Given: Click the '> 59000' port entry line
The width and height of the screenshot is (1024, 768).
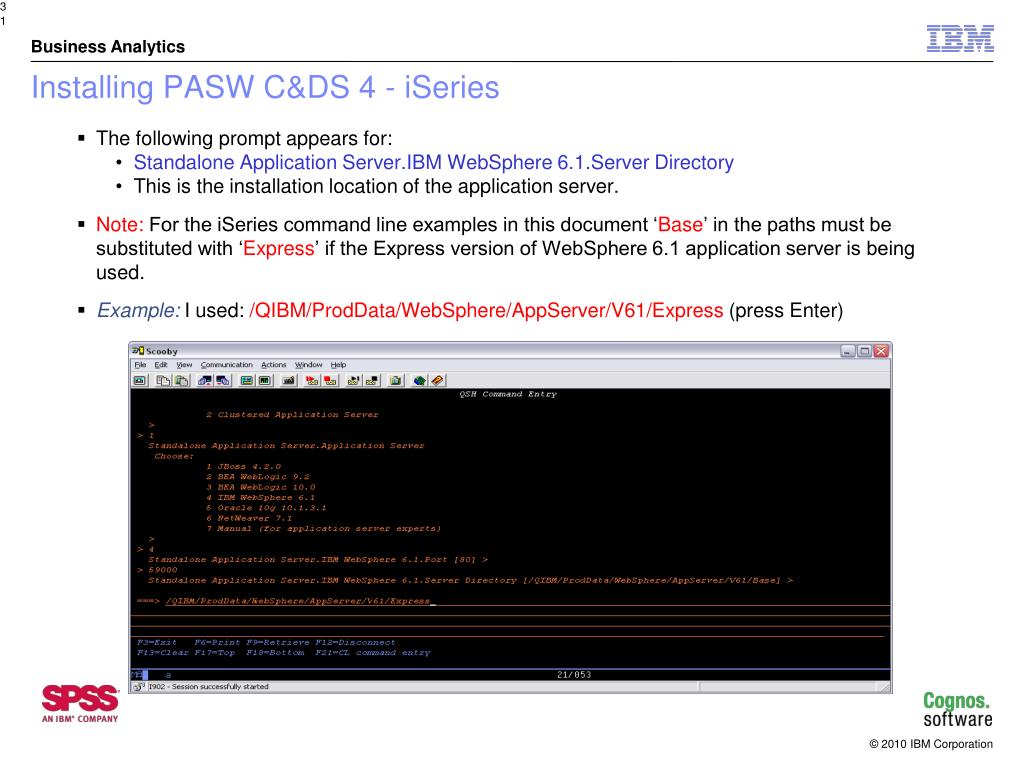Looking at the screenshot, I should 157,569.
